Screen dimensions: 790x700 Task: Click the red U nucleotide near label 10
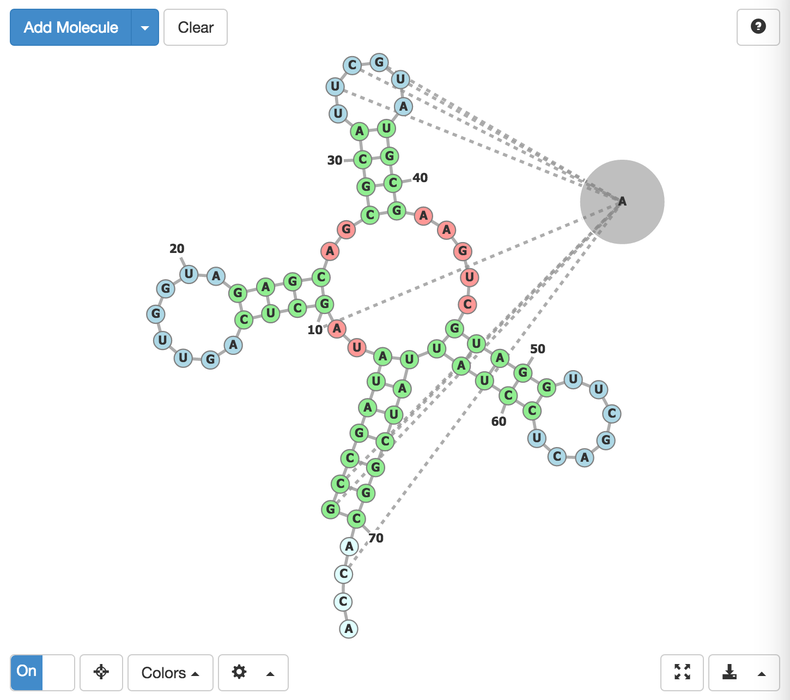[357, 347]
